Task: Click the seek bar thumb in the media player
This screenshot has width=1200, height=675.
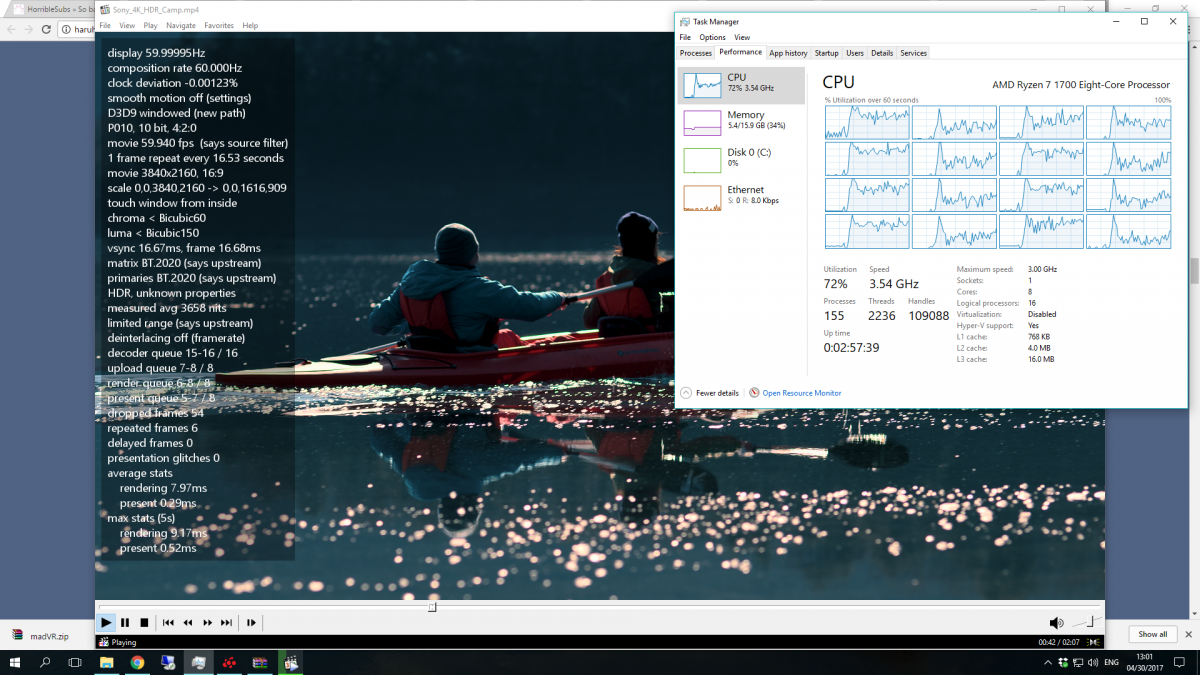Action: (432, 606)
